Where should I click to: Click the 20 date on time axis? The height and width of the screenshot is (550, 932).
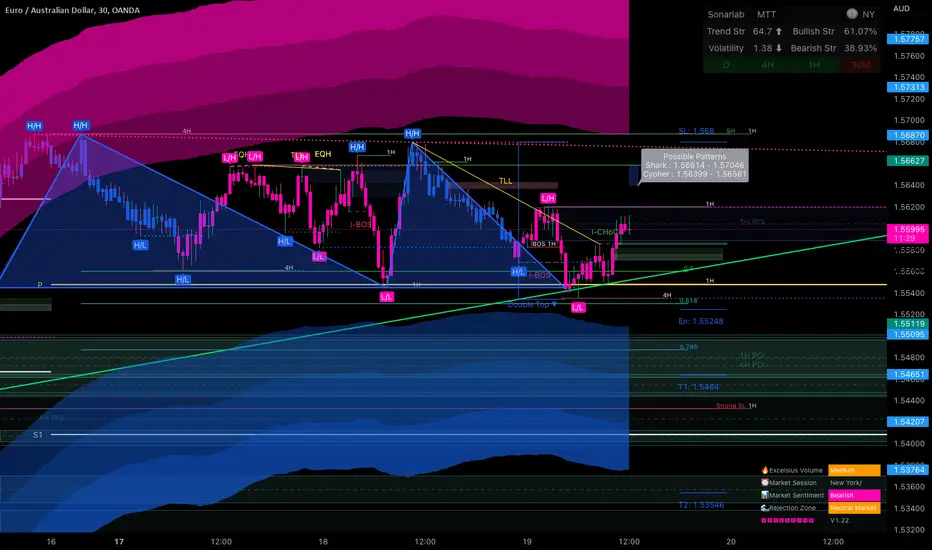point(731,542)
